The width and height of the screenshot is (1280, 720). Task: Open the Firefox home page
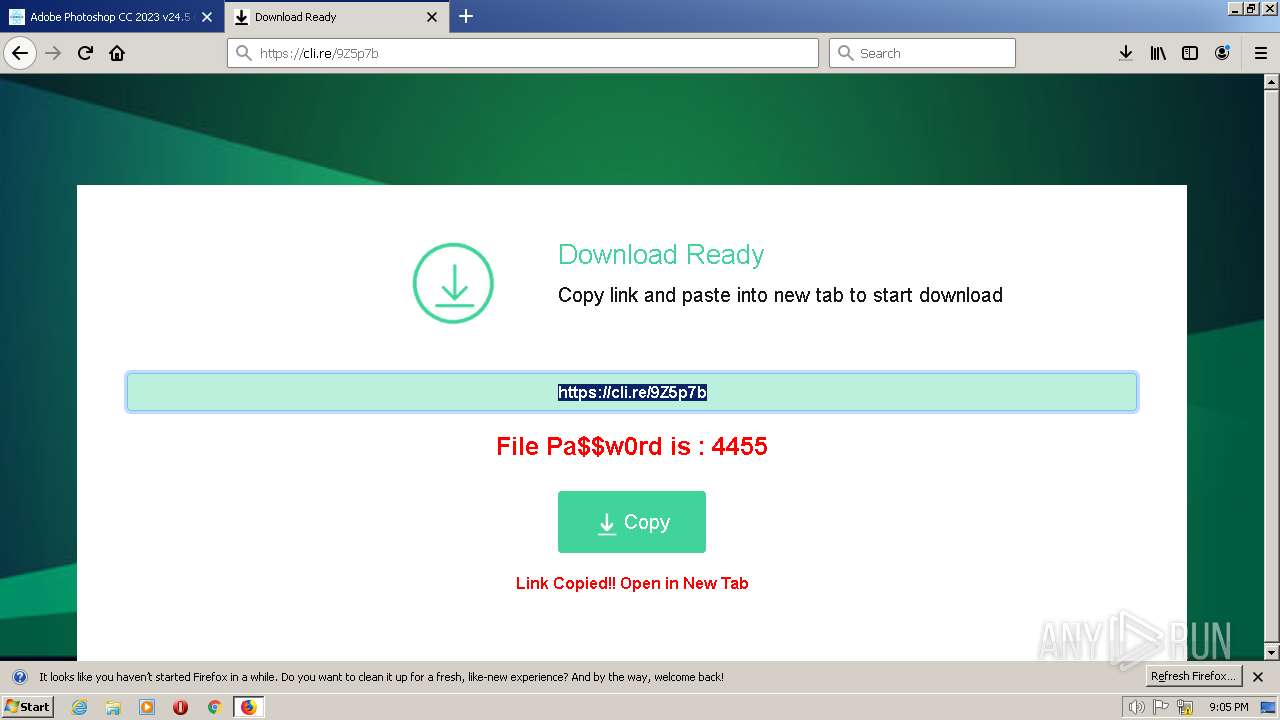(x=117, y=53)
